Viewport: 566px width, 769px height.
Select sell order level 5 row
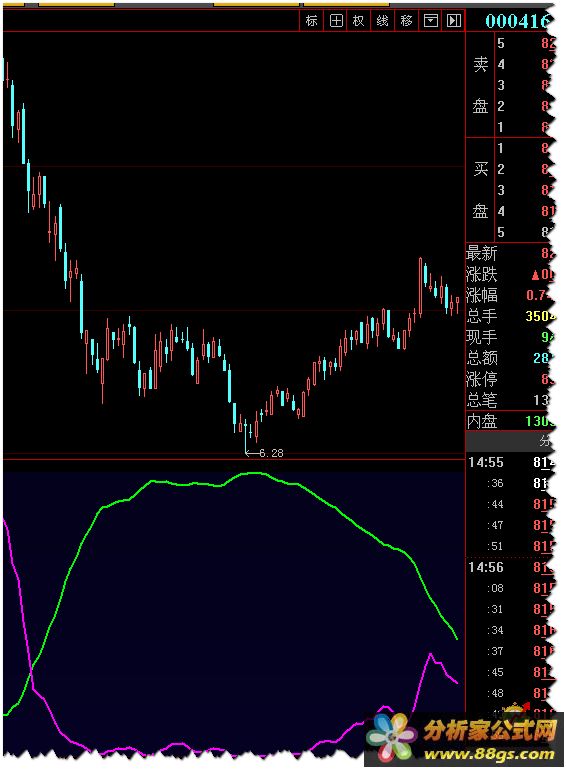coord(525,43)
